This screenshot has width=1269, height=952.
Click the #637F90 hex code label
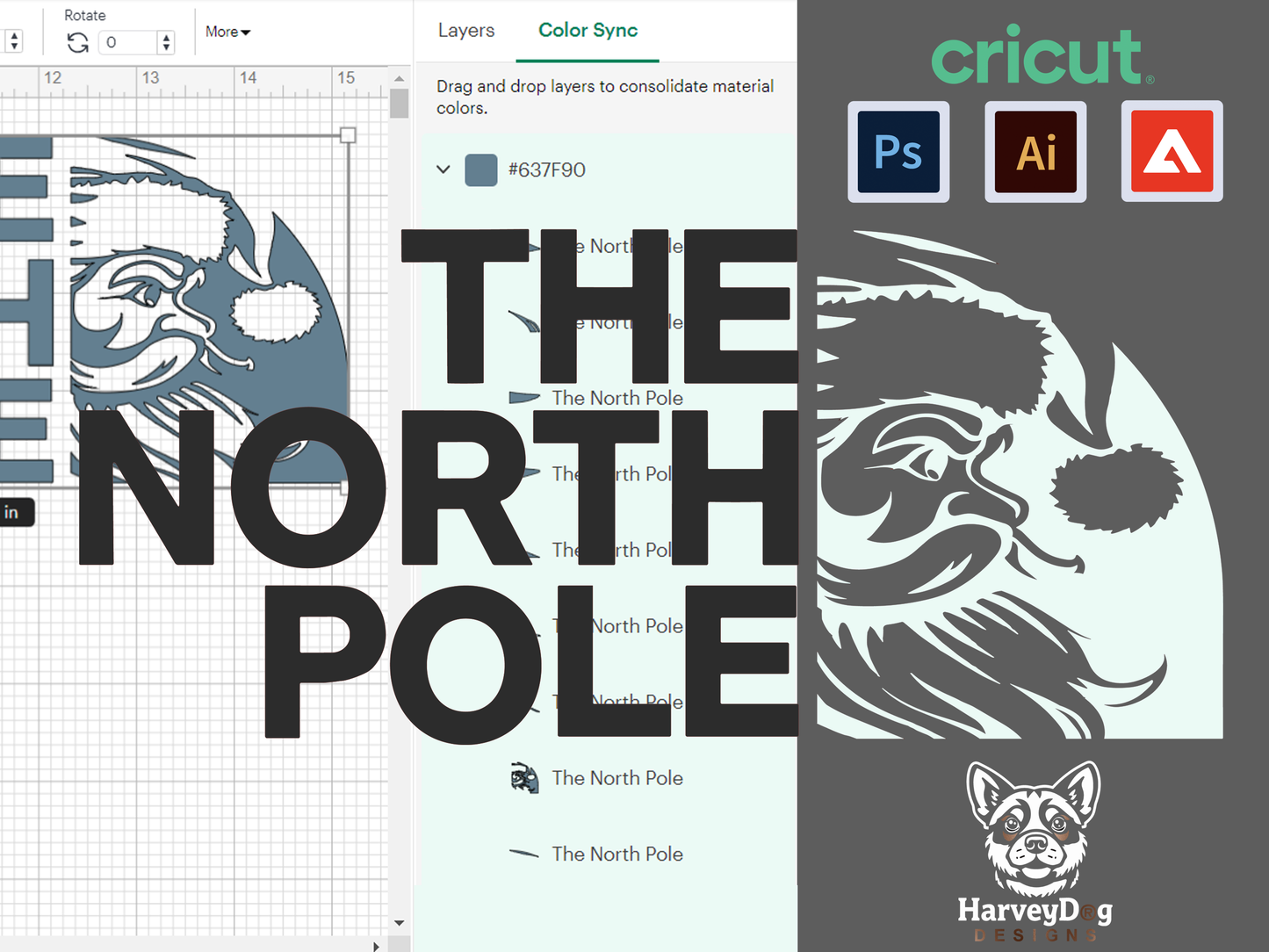click(x=546, y=169)
